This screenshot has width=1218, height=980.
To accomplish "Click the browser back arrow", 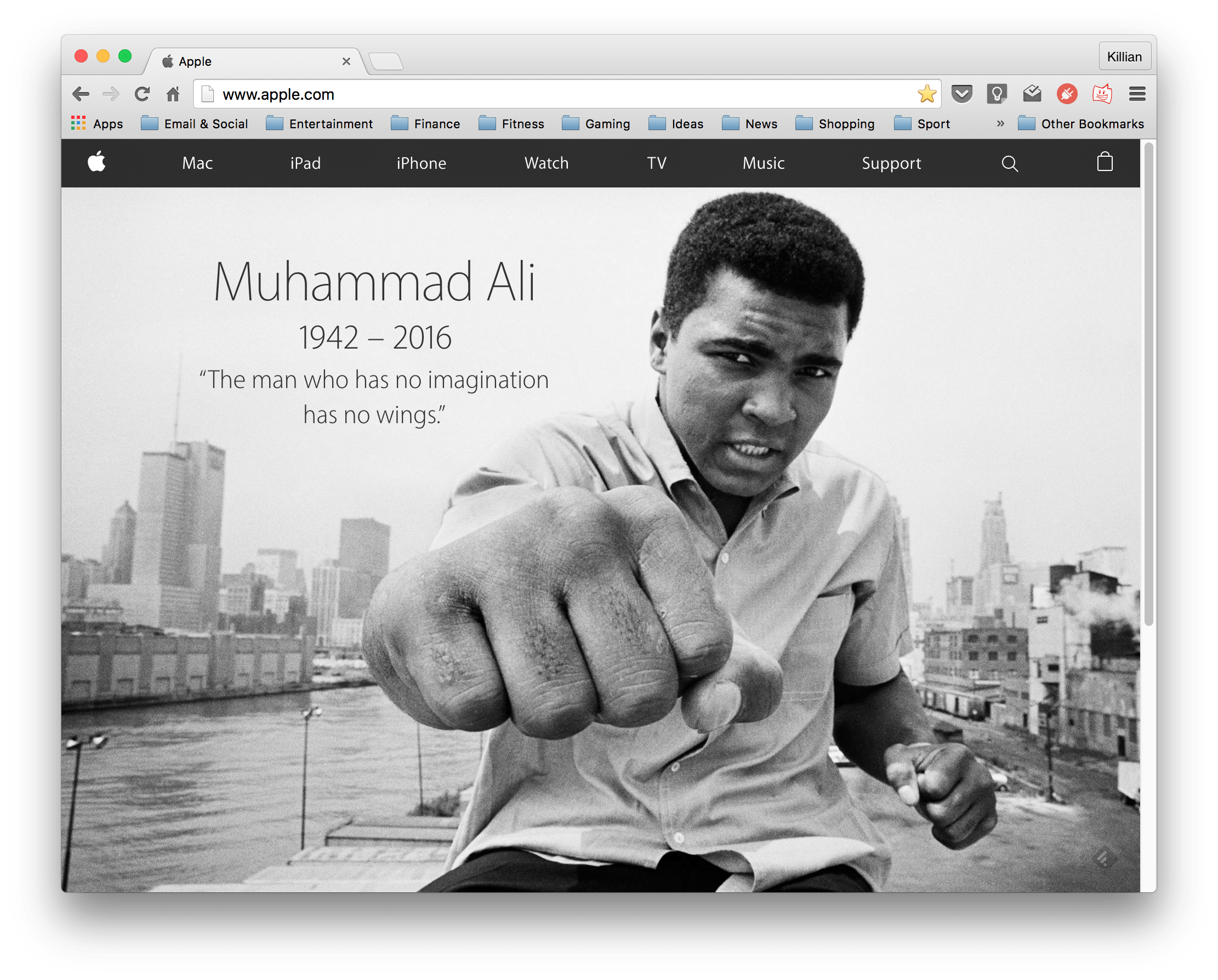I will 81,94.
